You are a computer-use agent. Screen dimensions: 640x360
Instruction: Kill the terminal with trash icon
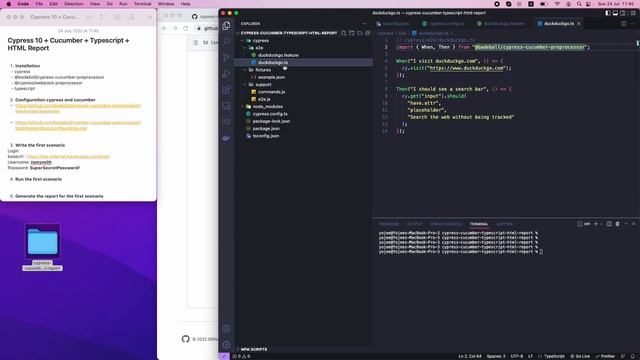pyautogui.click(x=618, y=224)
